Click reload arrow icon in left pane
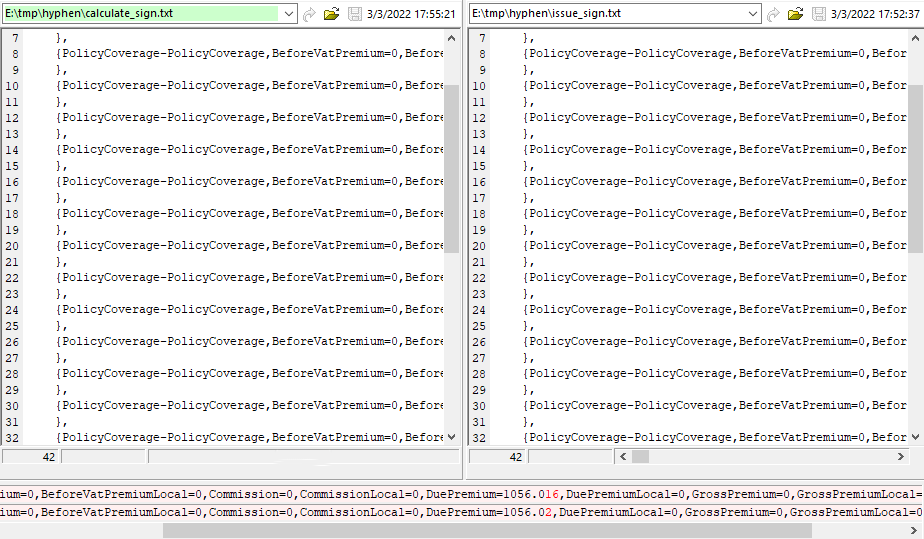Image resolution: width=924 pixels, height=539 pixels. pyautogui.click(x=309, y=14)
